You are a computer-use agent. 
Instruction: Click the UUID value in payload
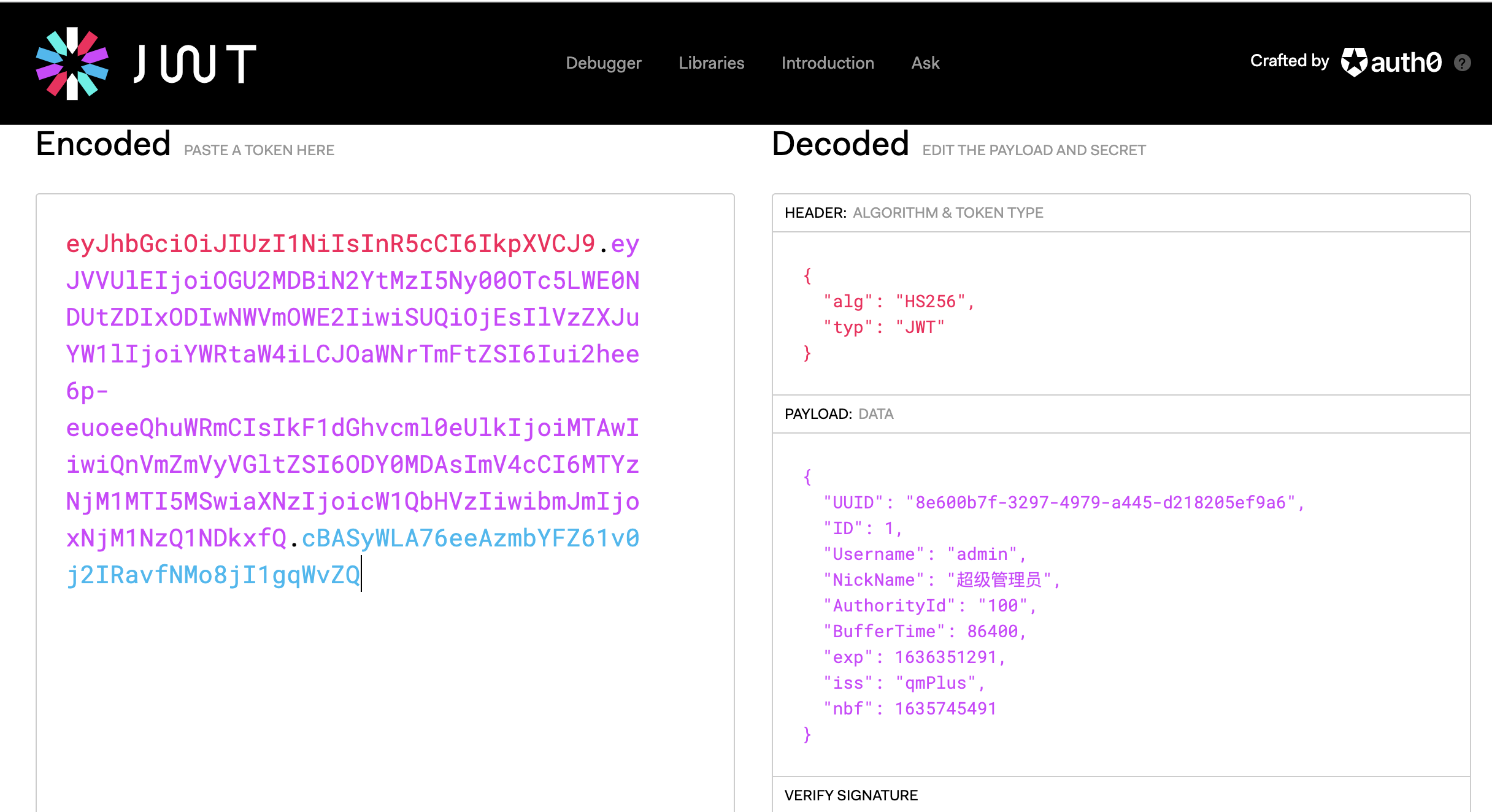click(1100, 502)
